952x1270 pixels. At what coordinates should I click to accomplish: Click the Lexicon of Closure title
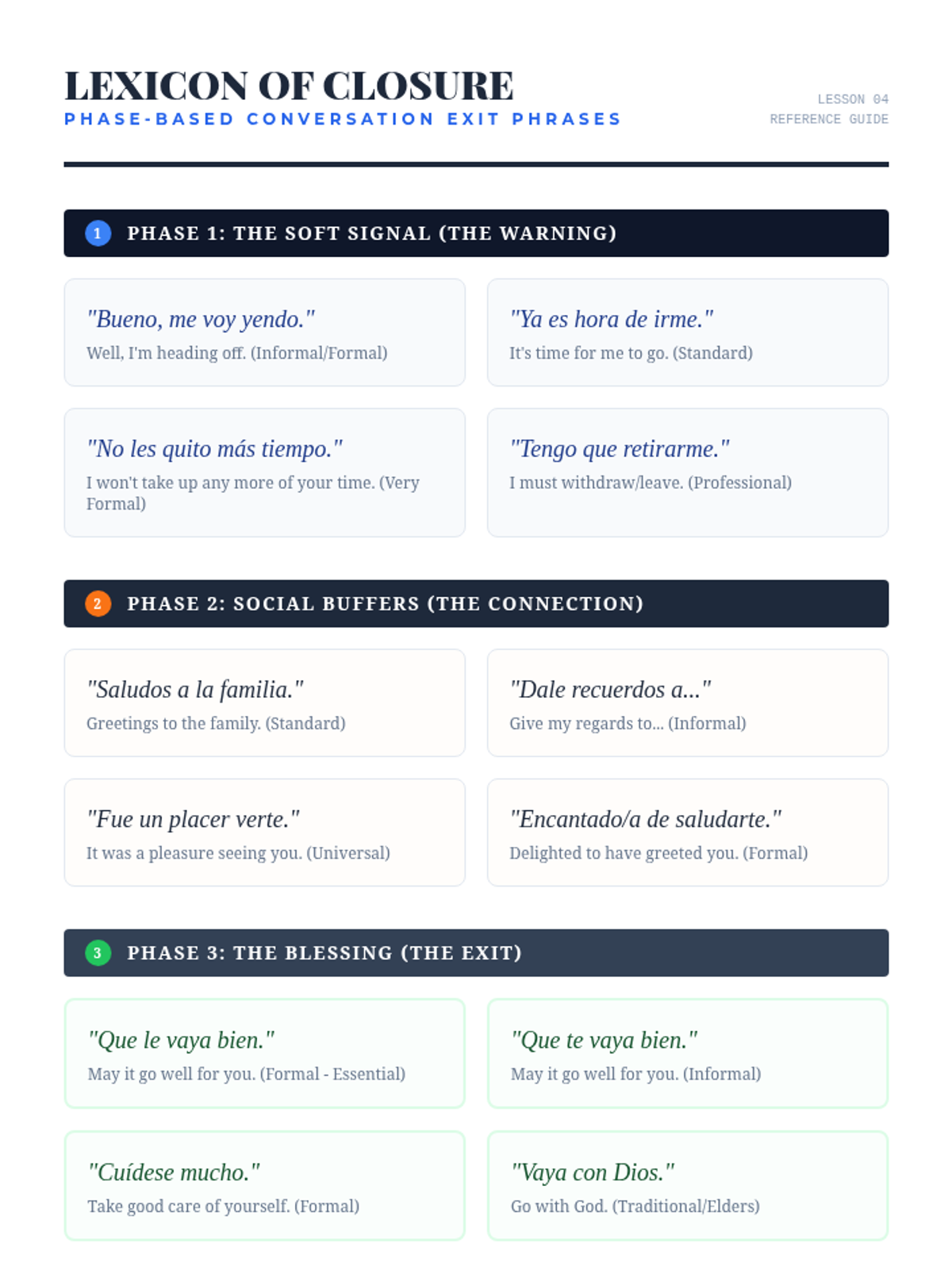[289, 86]
